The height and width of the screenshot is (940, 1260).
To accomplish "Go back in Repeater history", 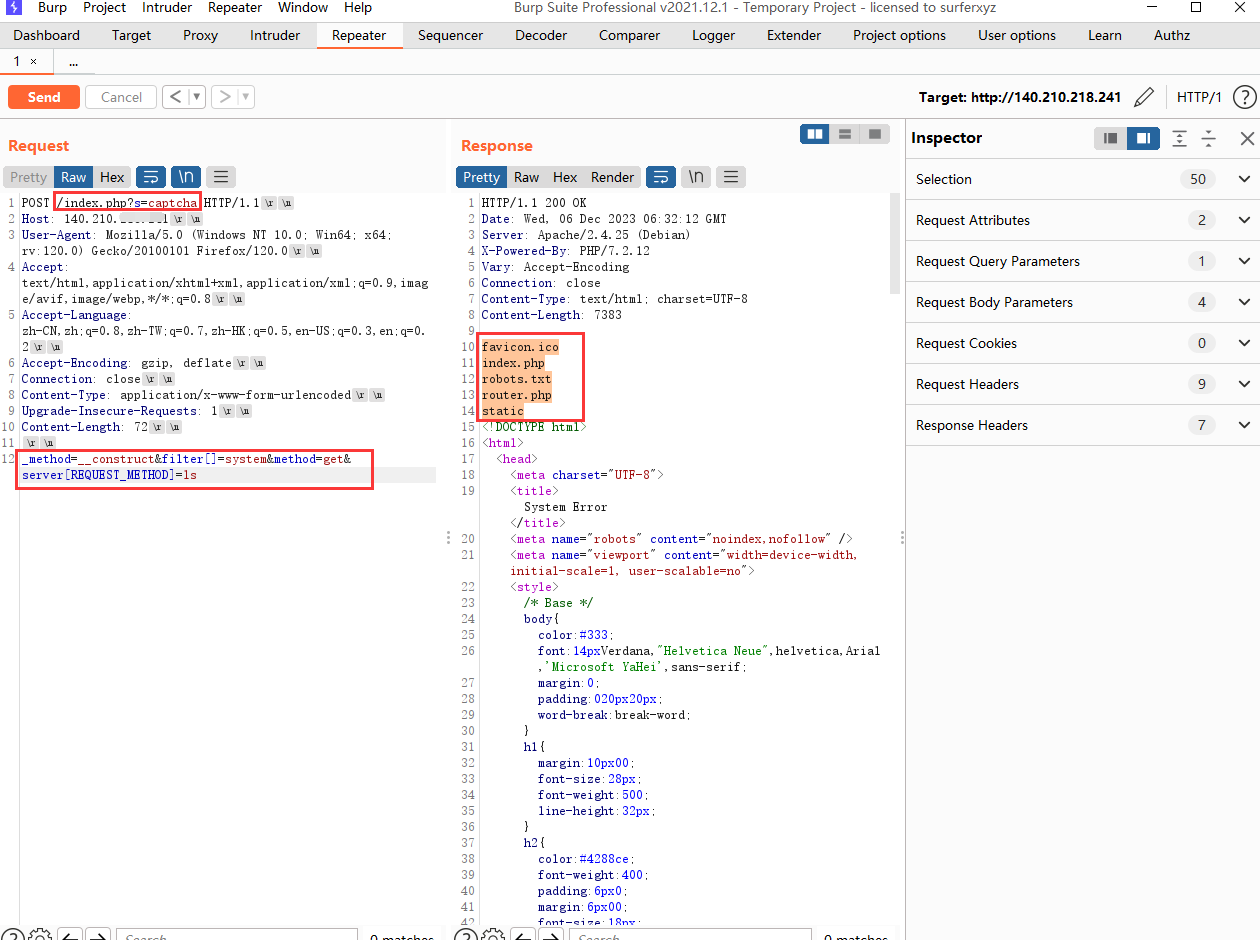I will 175,97.
